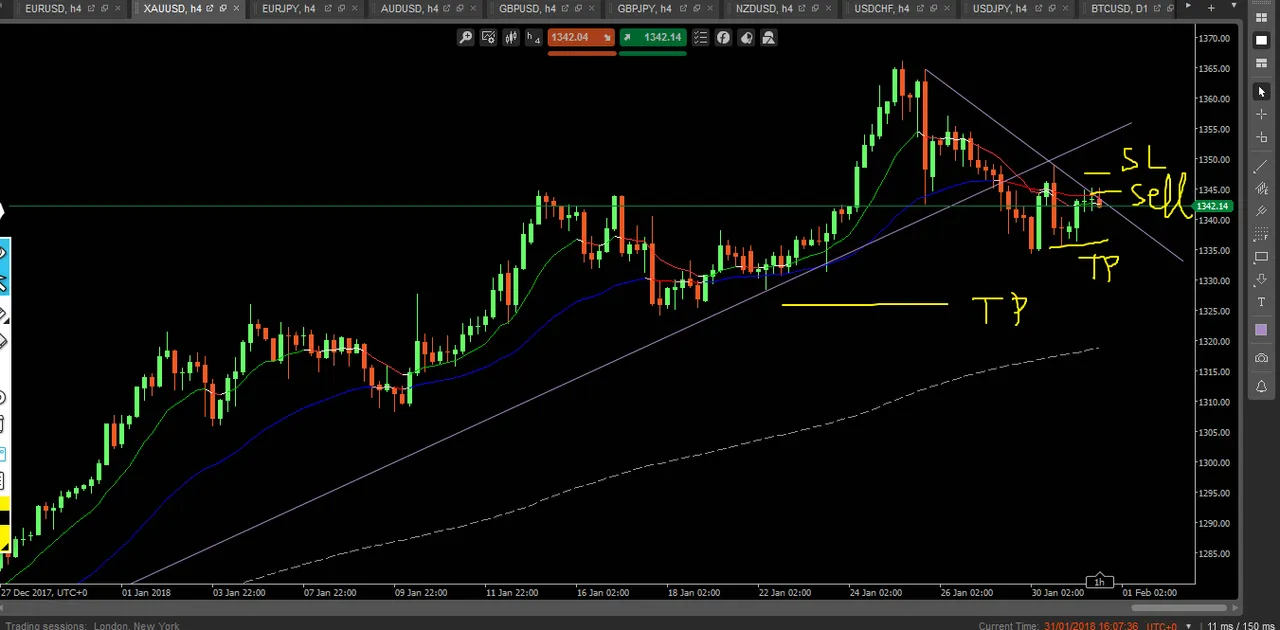Select the arrow cursor tool
The width and height of the screenshot is (1280, 630).
point(1261,91)
